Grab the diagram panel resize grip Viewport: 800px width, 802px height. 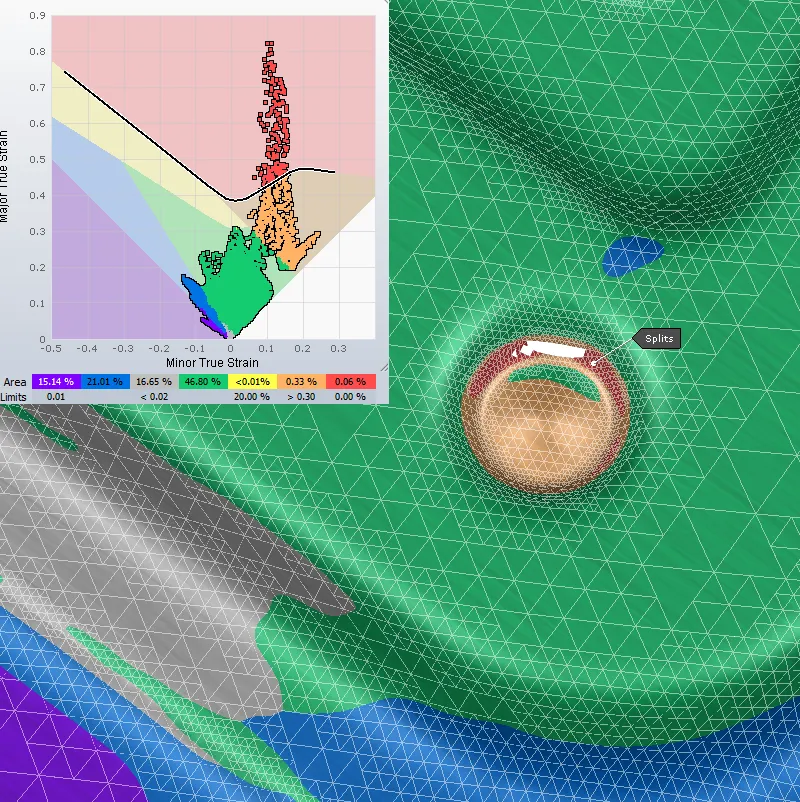382,368
